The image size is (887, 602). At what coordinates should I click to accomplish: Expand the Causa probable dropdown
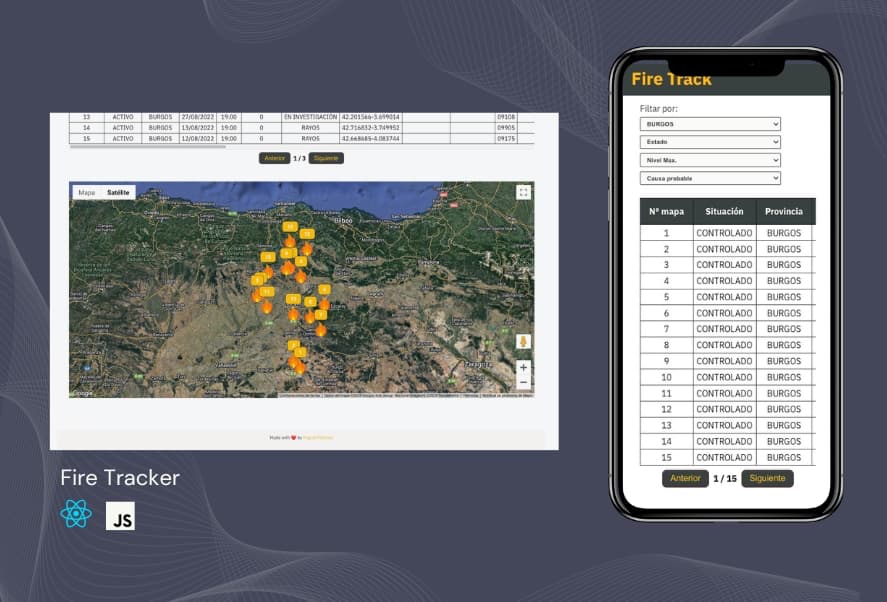pyautogui.click(x=710, y=178)
